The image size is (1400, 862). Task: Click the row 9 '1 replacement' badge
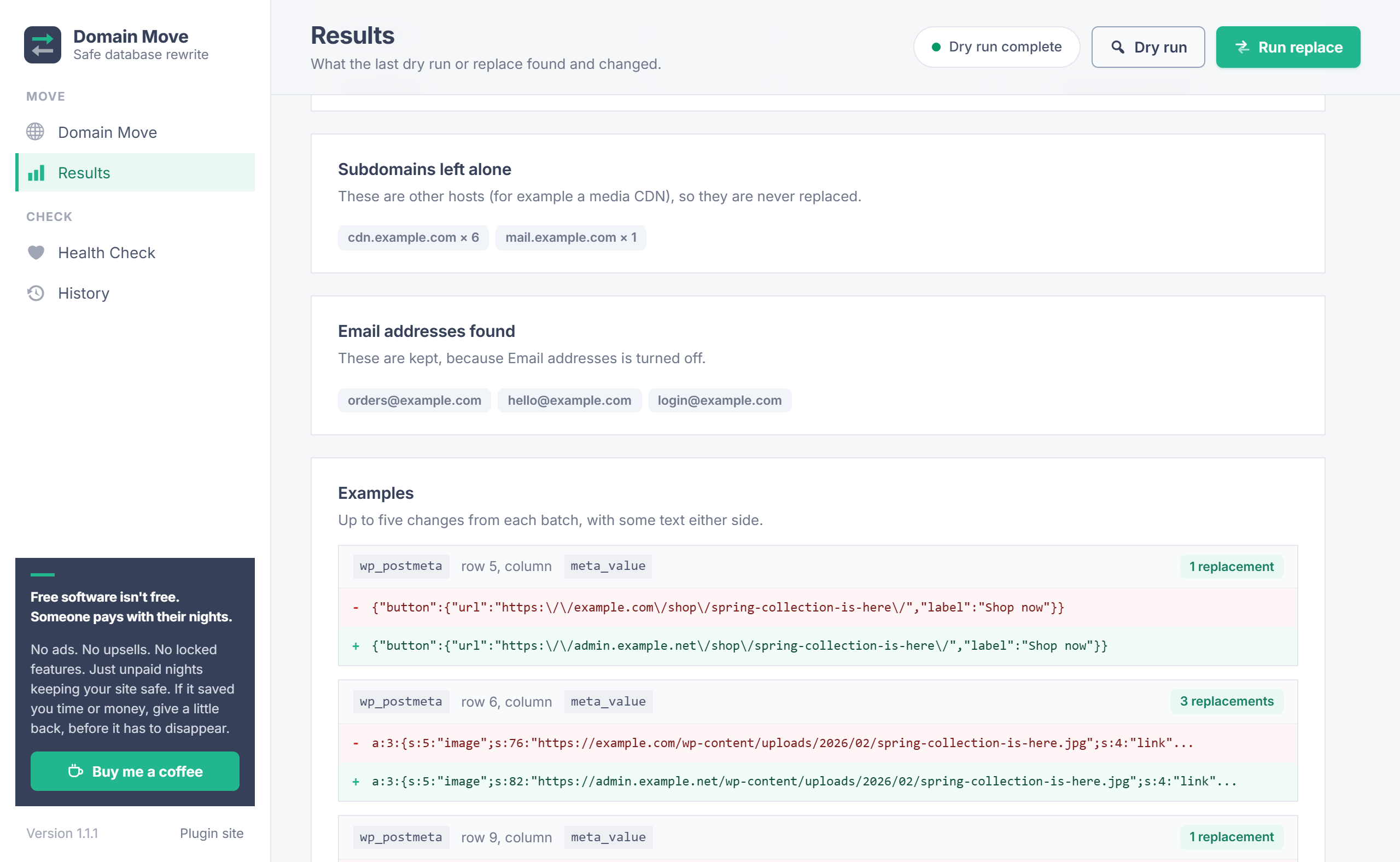click(1231, 837)
